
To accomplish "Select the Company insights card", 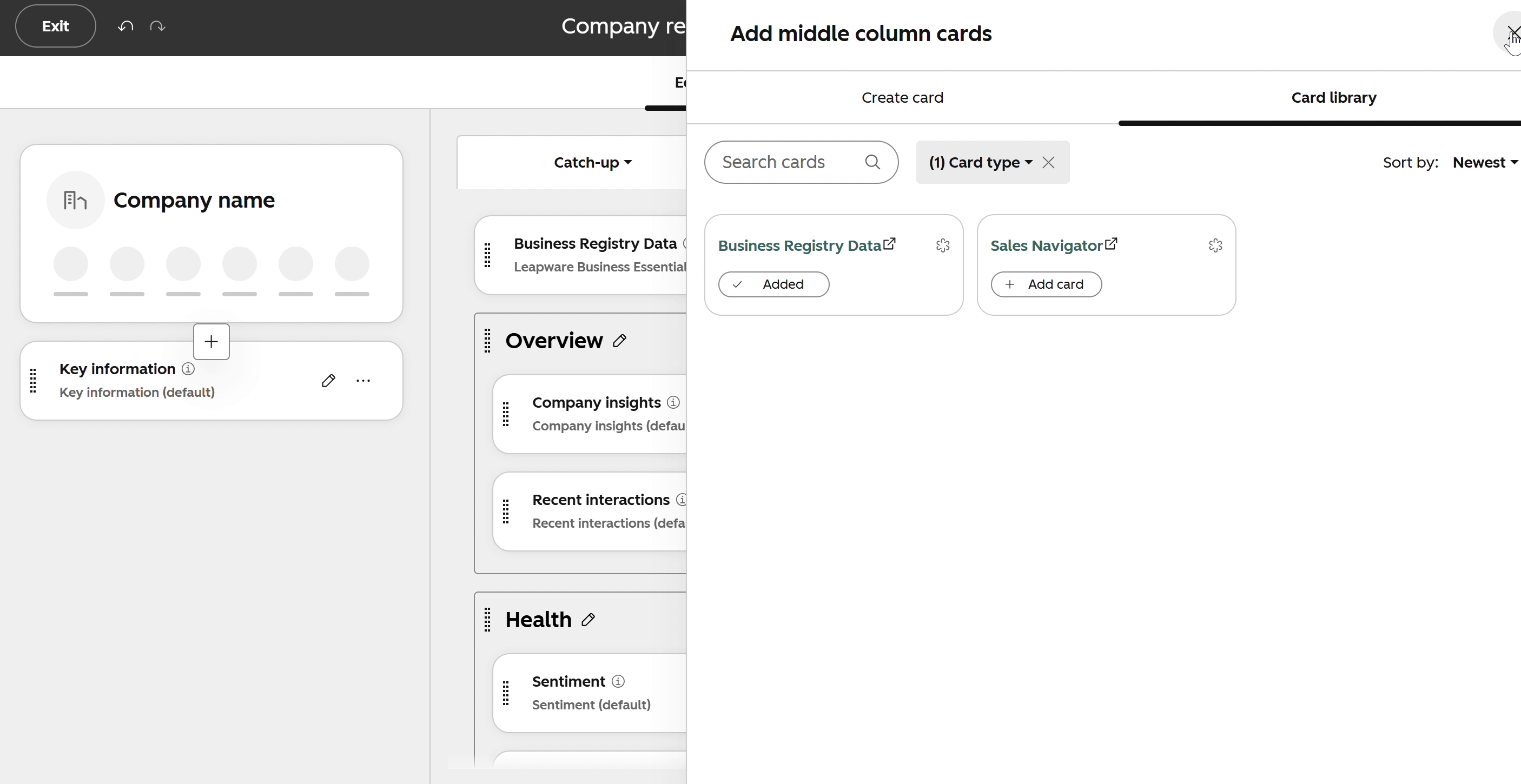I will (x=589, y=414).
